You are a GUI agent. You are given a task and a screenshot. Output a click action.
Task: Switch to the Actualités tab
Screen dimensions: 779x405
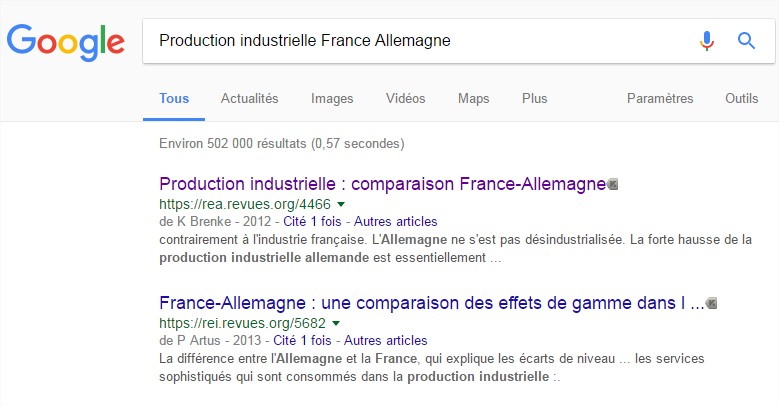[249, 98]
